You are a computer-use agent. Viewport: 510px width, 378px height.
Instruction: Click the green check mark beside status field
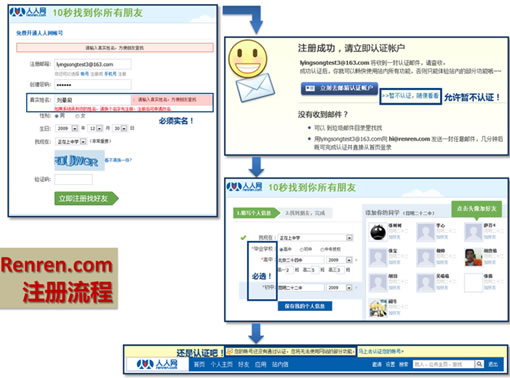[x=243, y=238]
